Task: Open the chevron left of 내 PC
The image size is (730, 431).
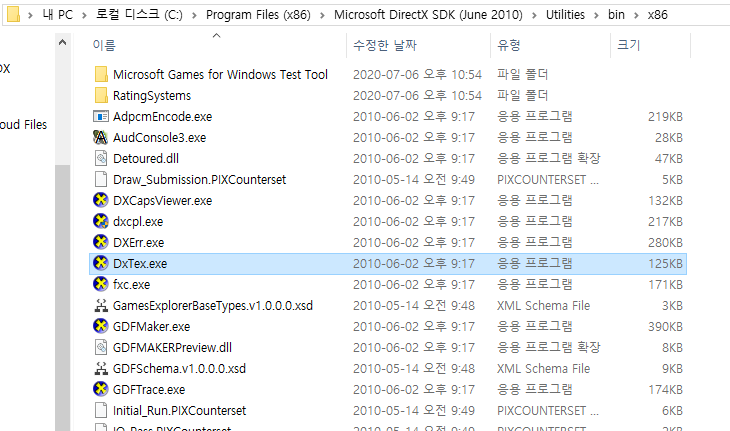Action: coord(30,15)
